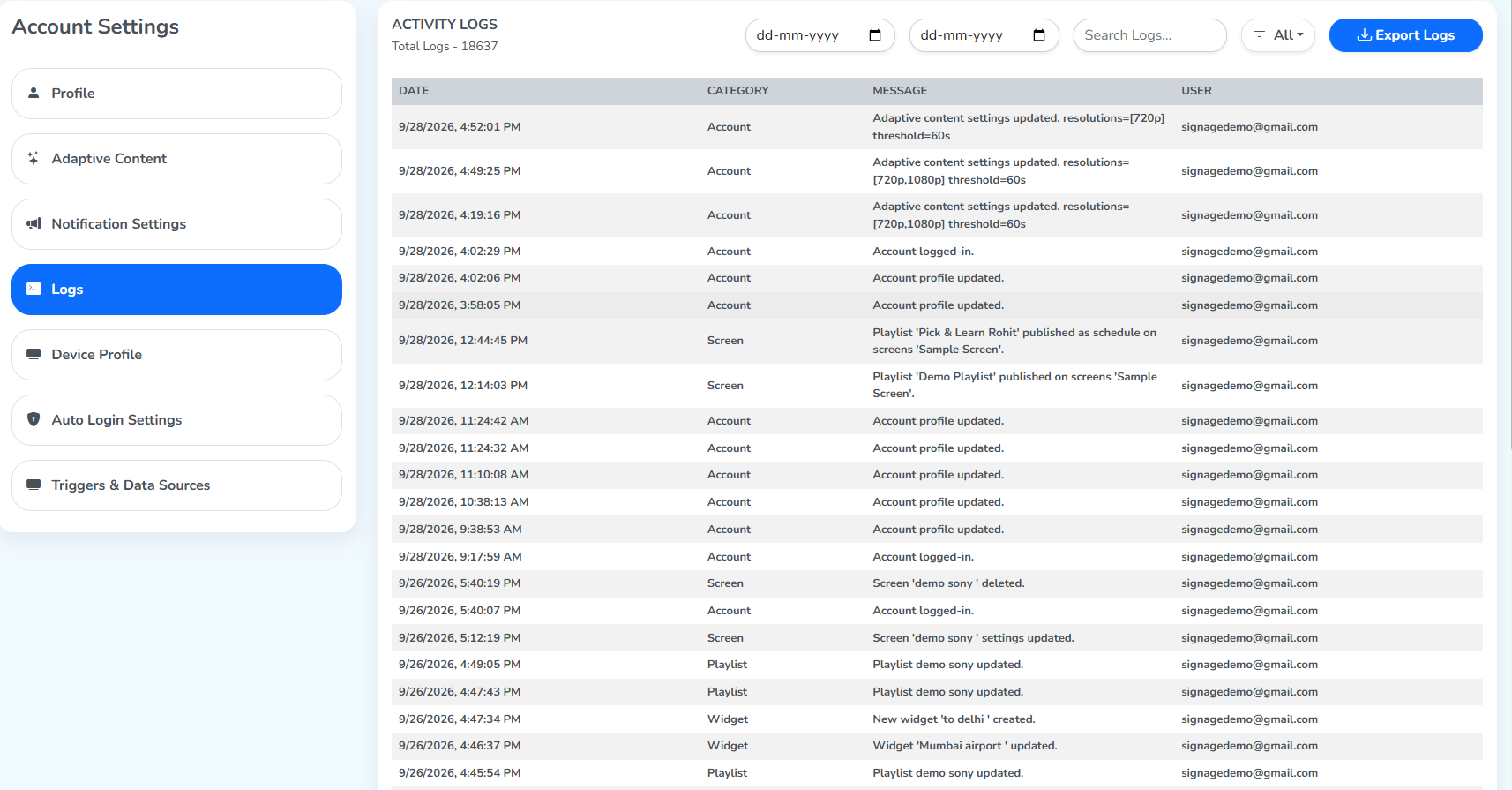Click the end date dd-mm-yyyy field
This screenshot has width=1512, height=790.
pyautogui.click(x=984, y=35)
